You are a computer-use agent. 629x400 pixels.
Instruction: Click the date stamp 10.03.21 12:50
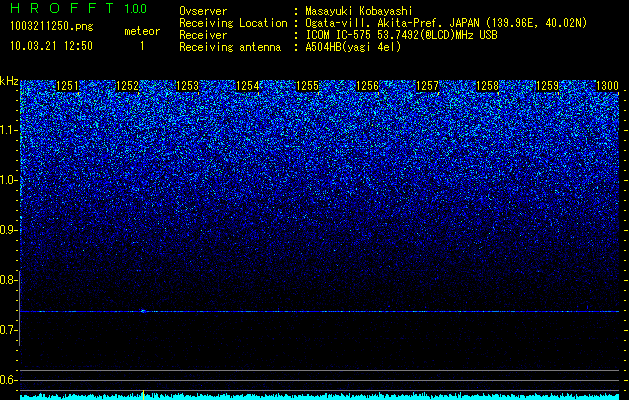pyautogui.click(x=51, y=46)
